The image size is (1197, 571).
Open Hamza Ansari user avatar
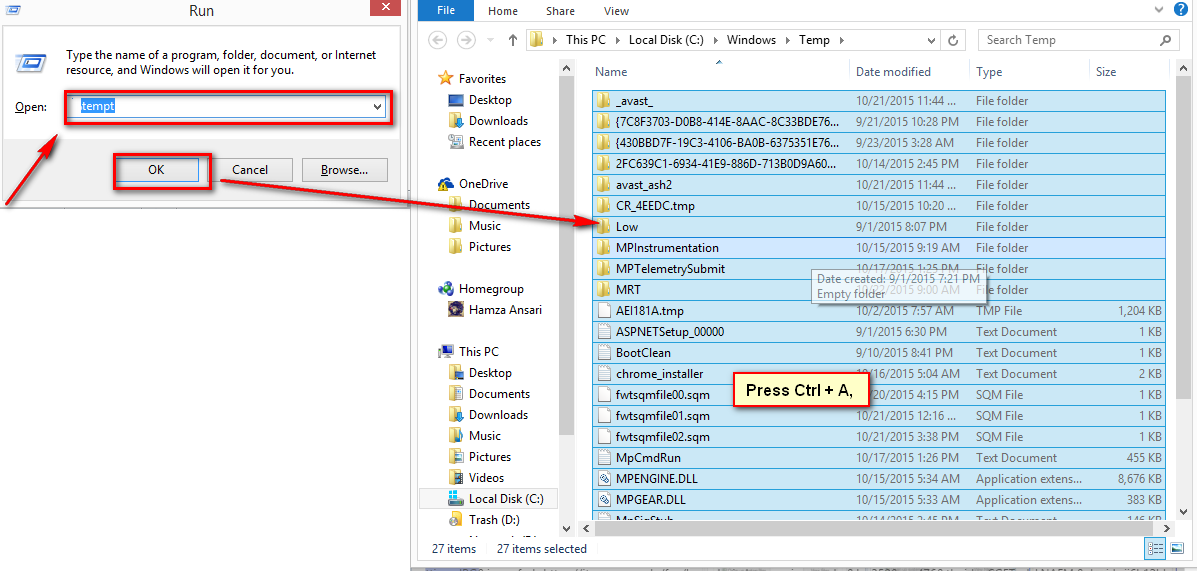click(456, 310)
